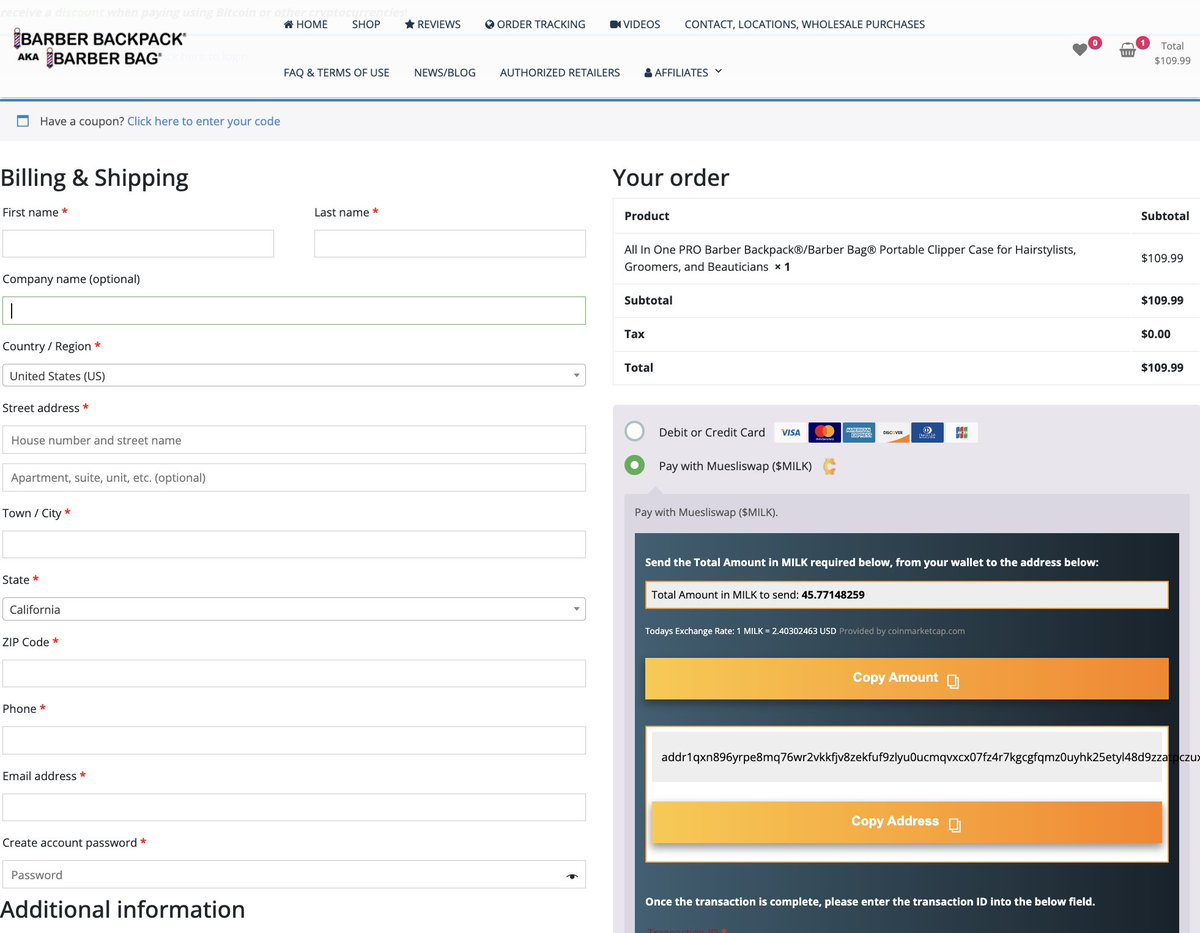
Task: Open the News/Blog menu item
Action: click(445, 73)
